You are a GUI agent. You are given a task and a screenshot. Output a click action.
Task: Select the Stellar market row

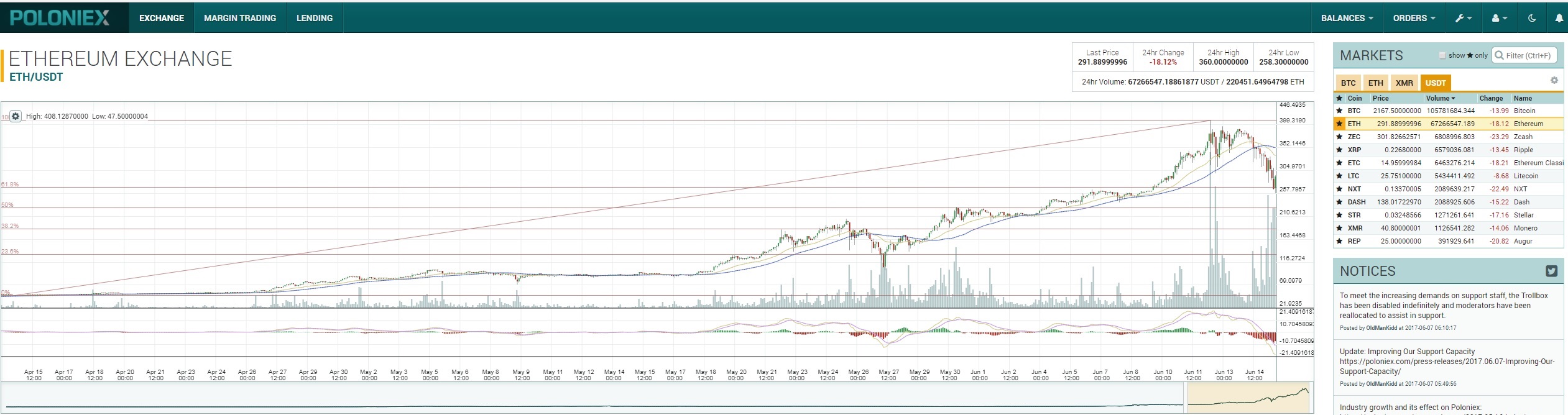coord(1449,215)
